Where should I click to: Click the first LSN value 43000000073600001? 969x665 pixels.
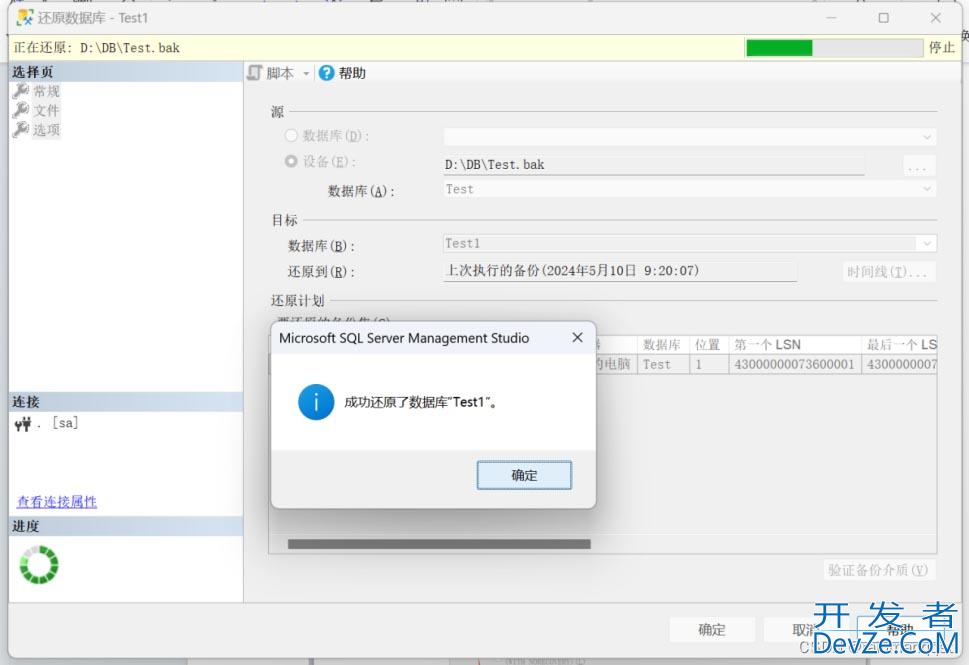(x=794, y=365)
